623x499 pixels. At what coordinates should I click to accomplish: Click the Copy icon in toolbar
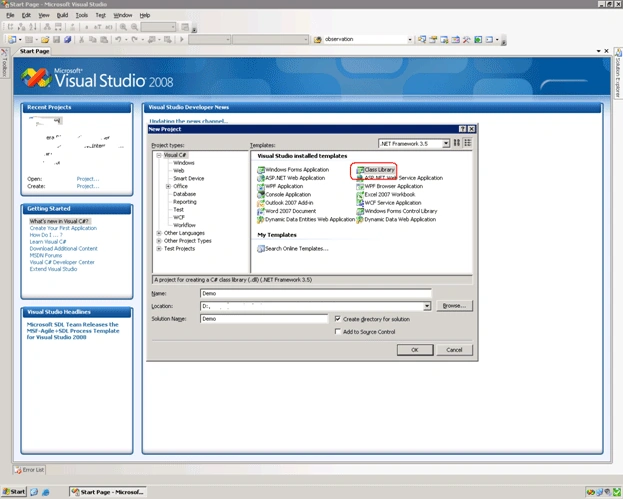coord(93,39)
